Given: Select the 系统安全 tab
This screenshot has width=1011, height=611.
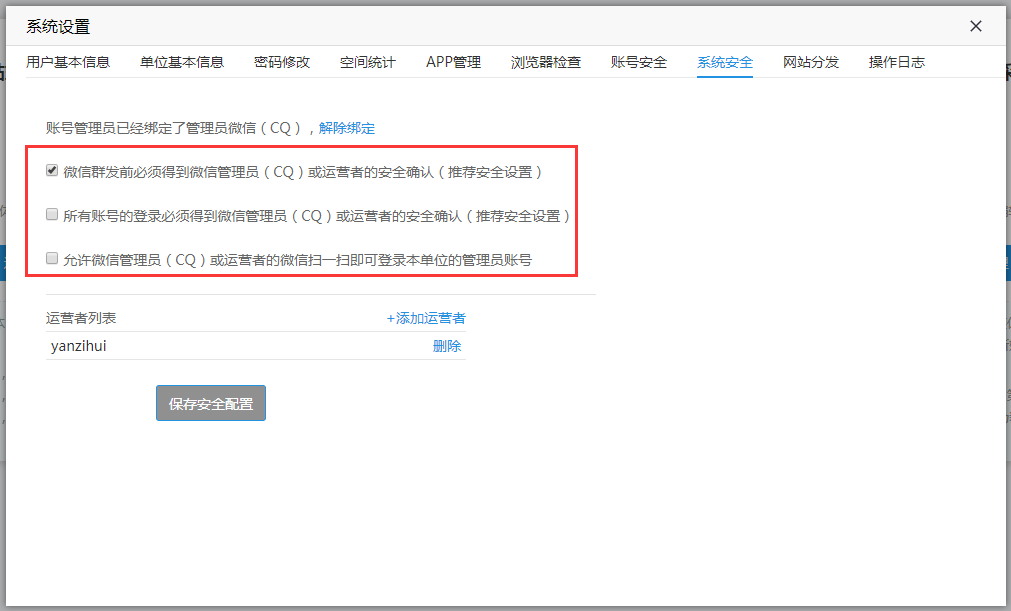Looking at the screenshot, I should (x=725, y=62).
